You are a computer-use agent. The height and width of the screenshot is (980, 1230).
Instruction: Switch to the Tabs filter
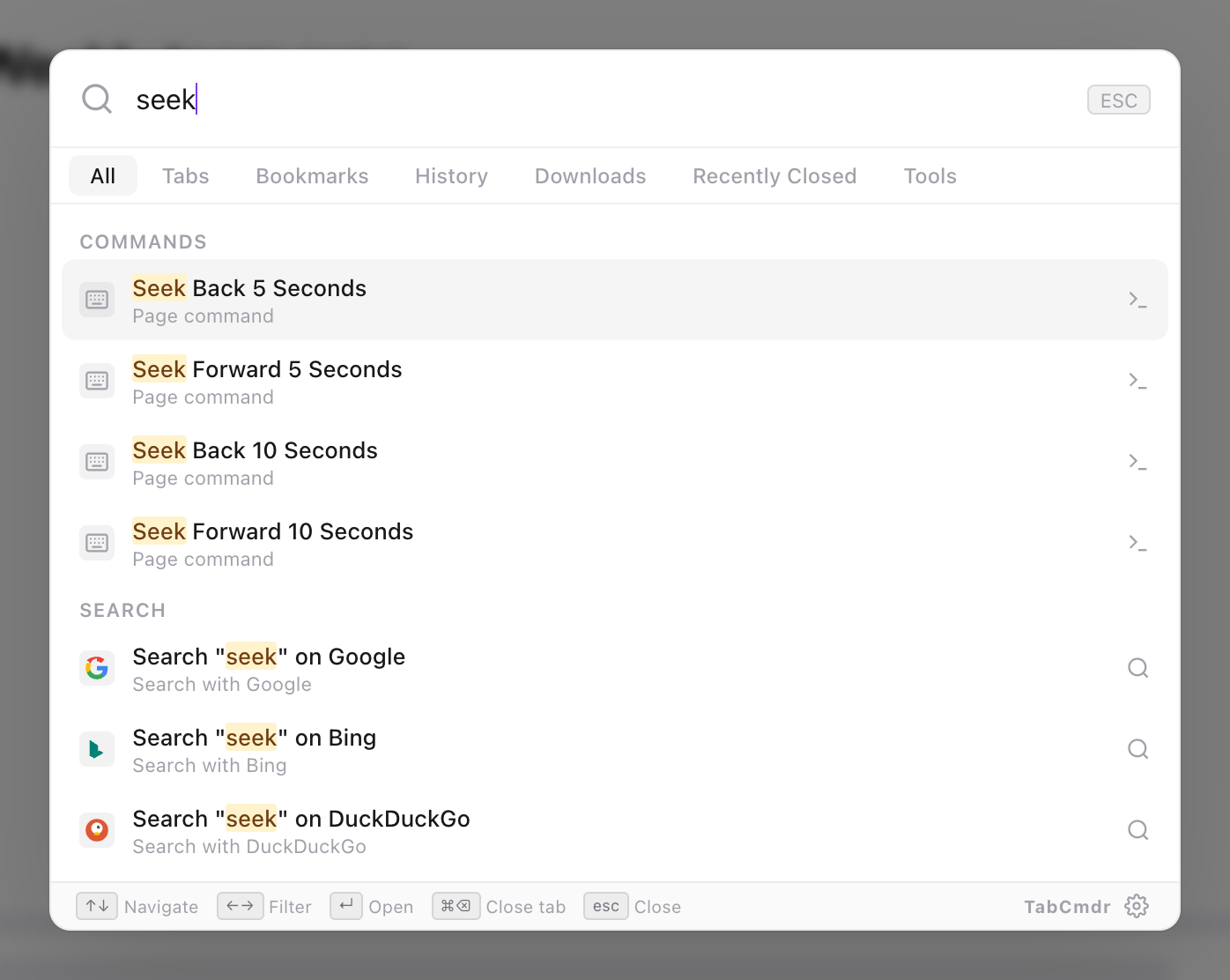[x=186, y=175]
